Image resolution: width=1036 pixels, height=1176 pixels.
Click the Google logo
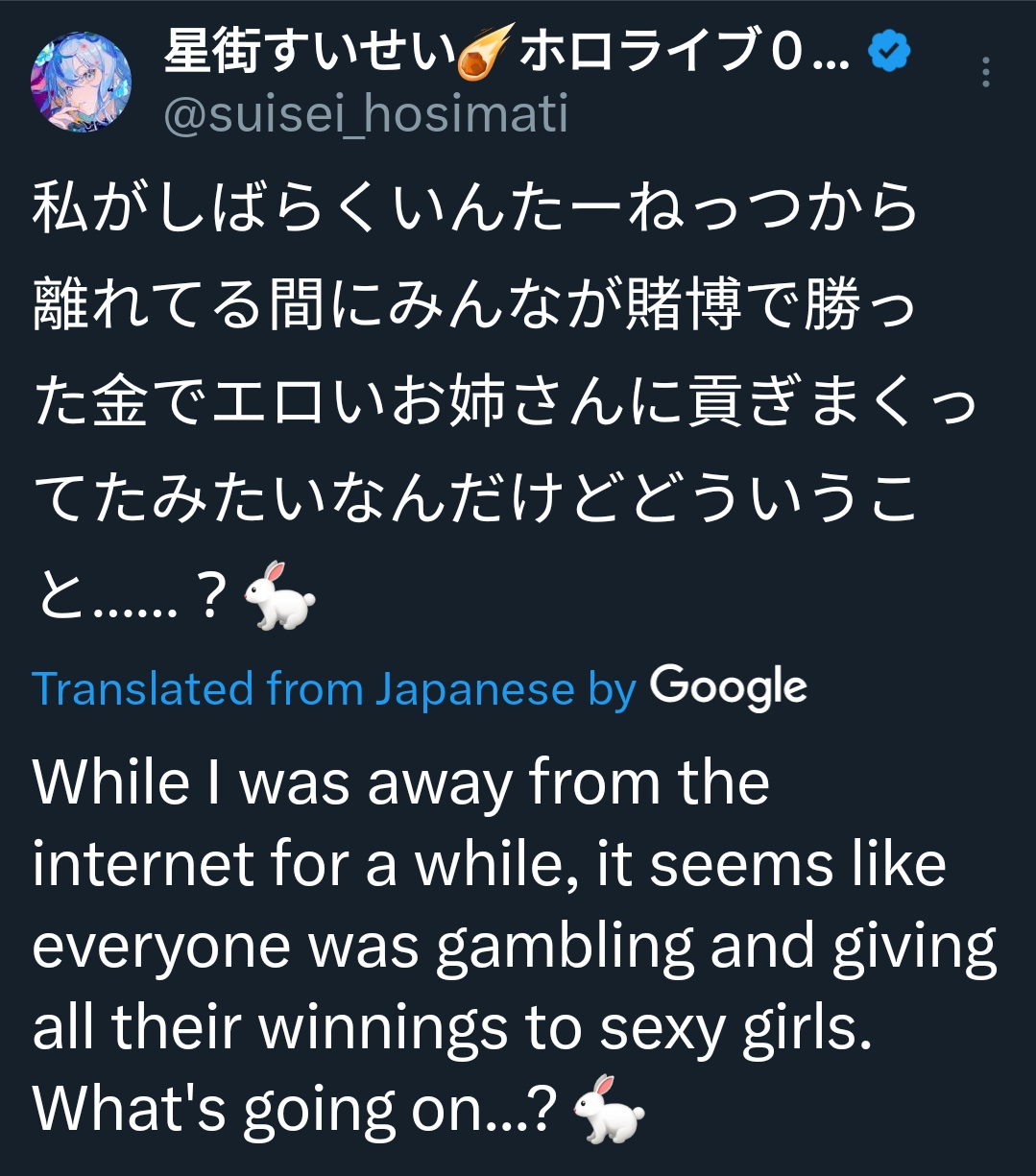728,688
